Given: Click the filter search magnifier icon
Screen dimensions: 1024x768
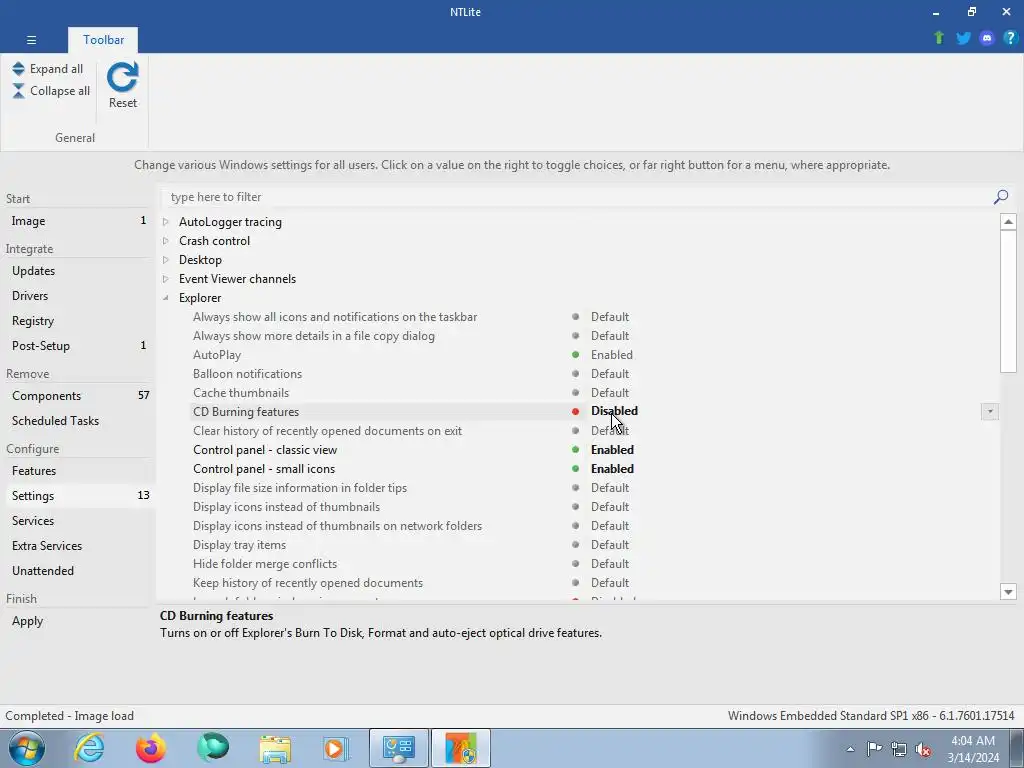Looking at the screenshot, I should point(1000,197).
